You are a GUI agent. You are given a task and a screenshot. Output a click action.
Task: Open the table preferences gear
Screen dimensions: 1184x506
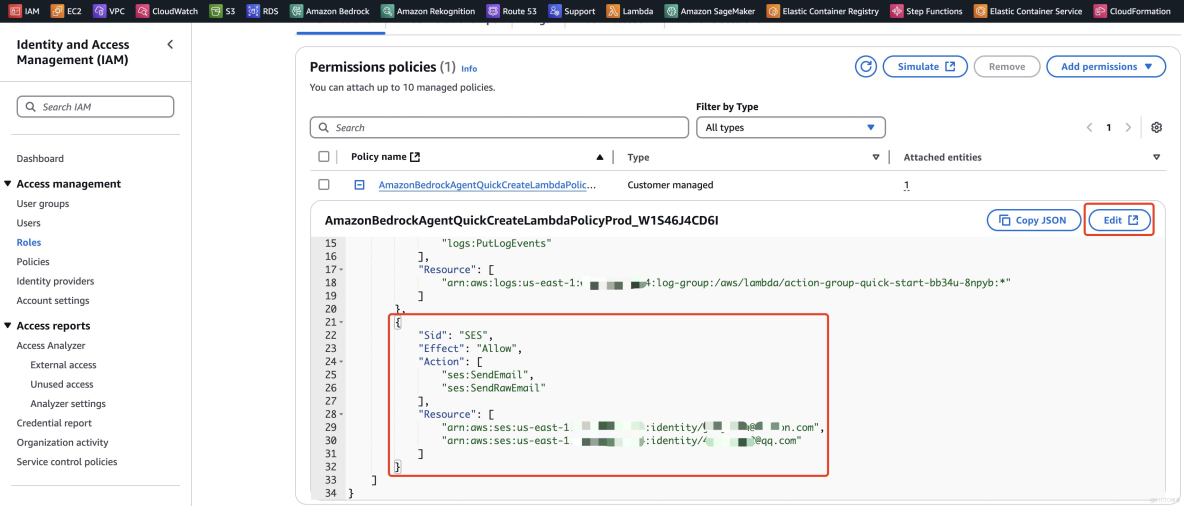[1156, 128]
